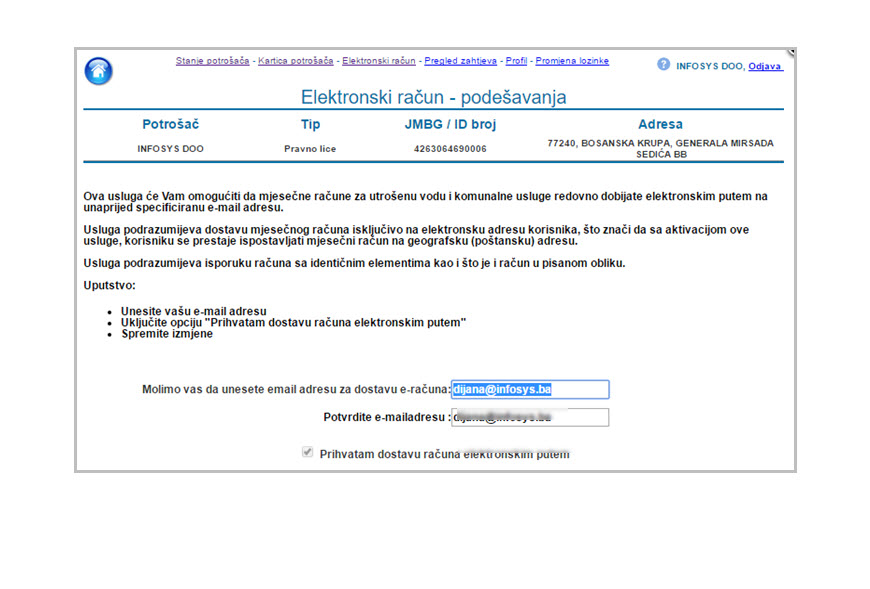Viewport: 870px width, 589px height.
Task: Open Pregled zahtjeva link
Action: point(461,61)
